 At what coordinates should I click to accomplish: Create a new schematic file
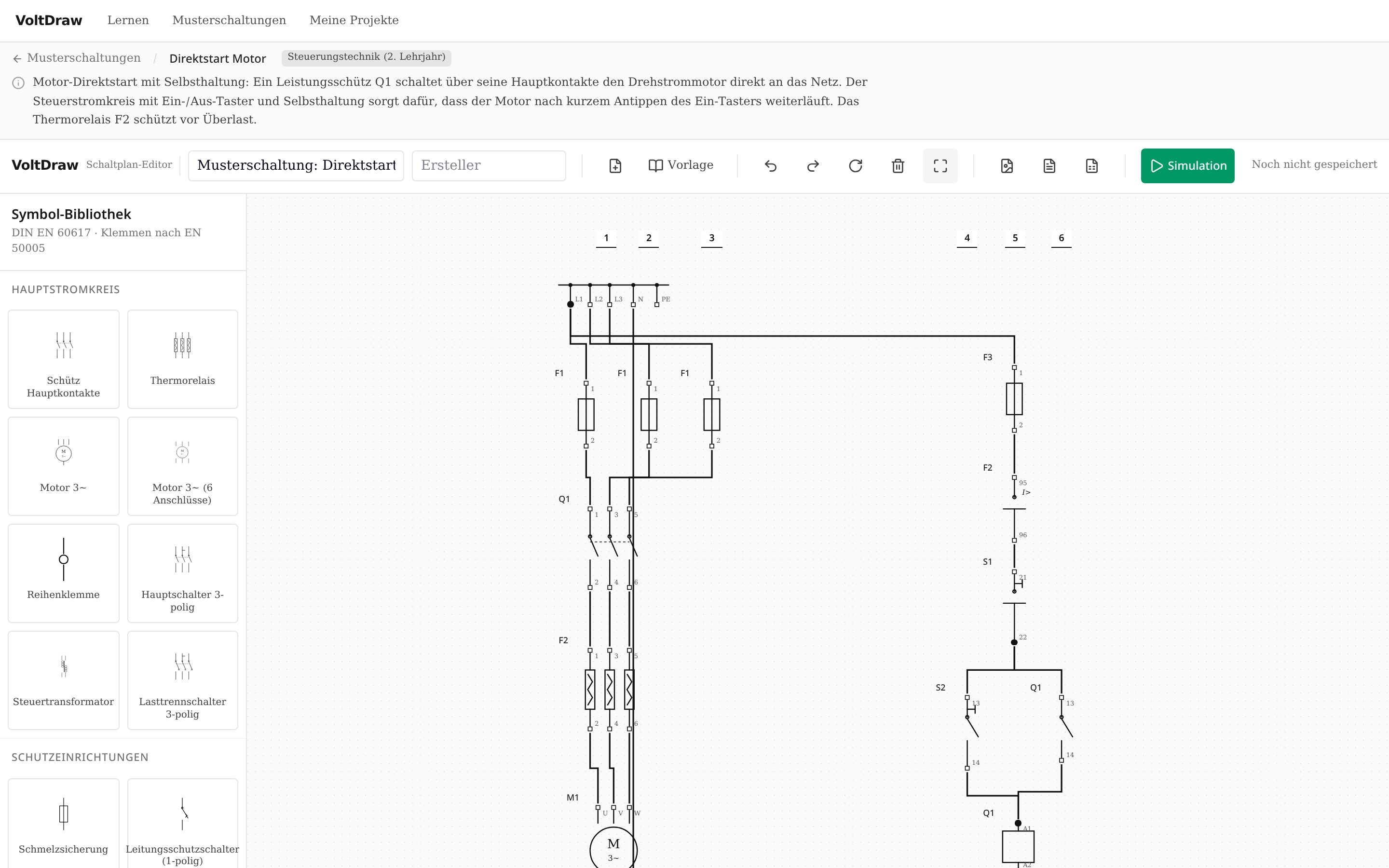click(x=615, y=166)
